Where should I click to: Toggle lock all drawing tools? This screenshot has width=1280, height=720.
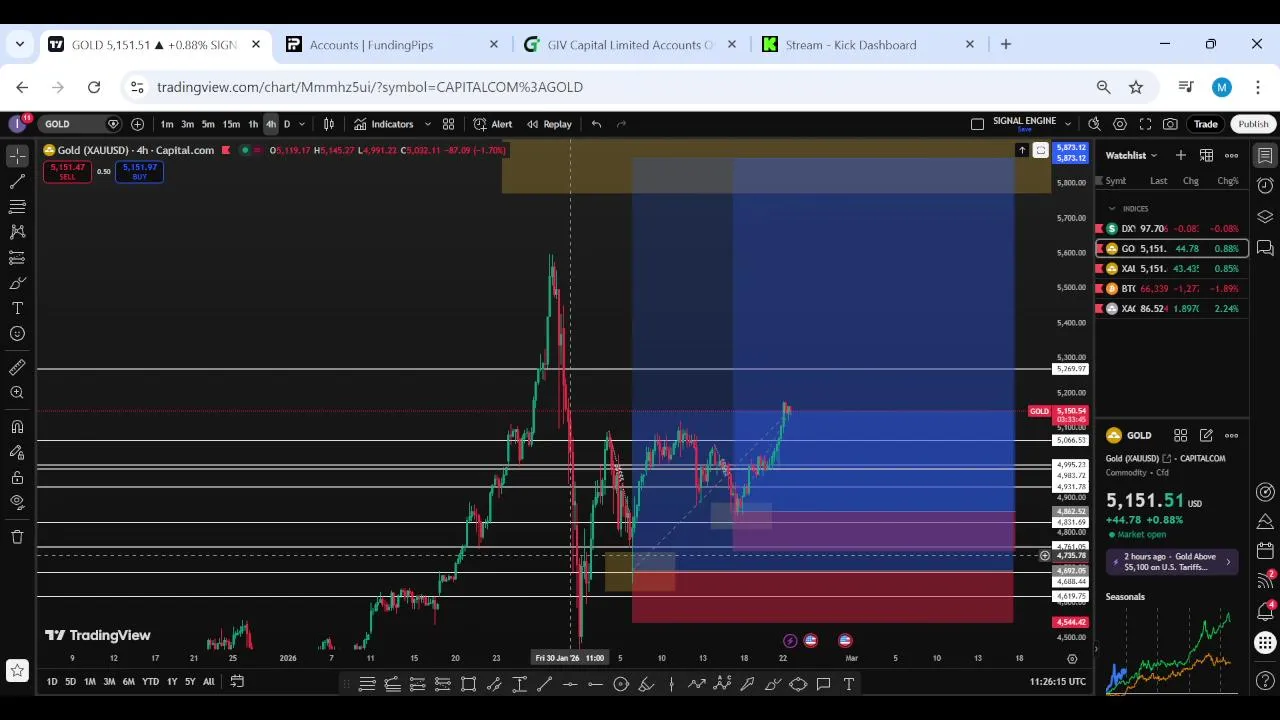pyautogui.click(x=17, y=477)
